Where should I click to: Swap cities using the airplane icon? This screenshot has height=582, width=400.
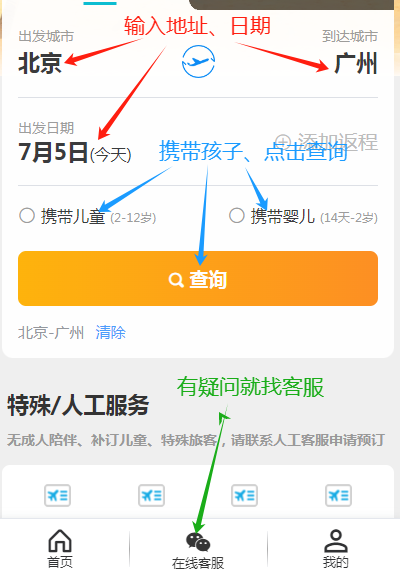(198, 62)
